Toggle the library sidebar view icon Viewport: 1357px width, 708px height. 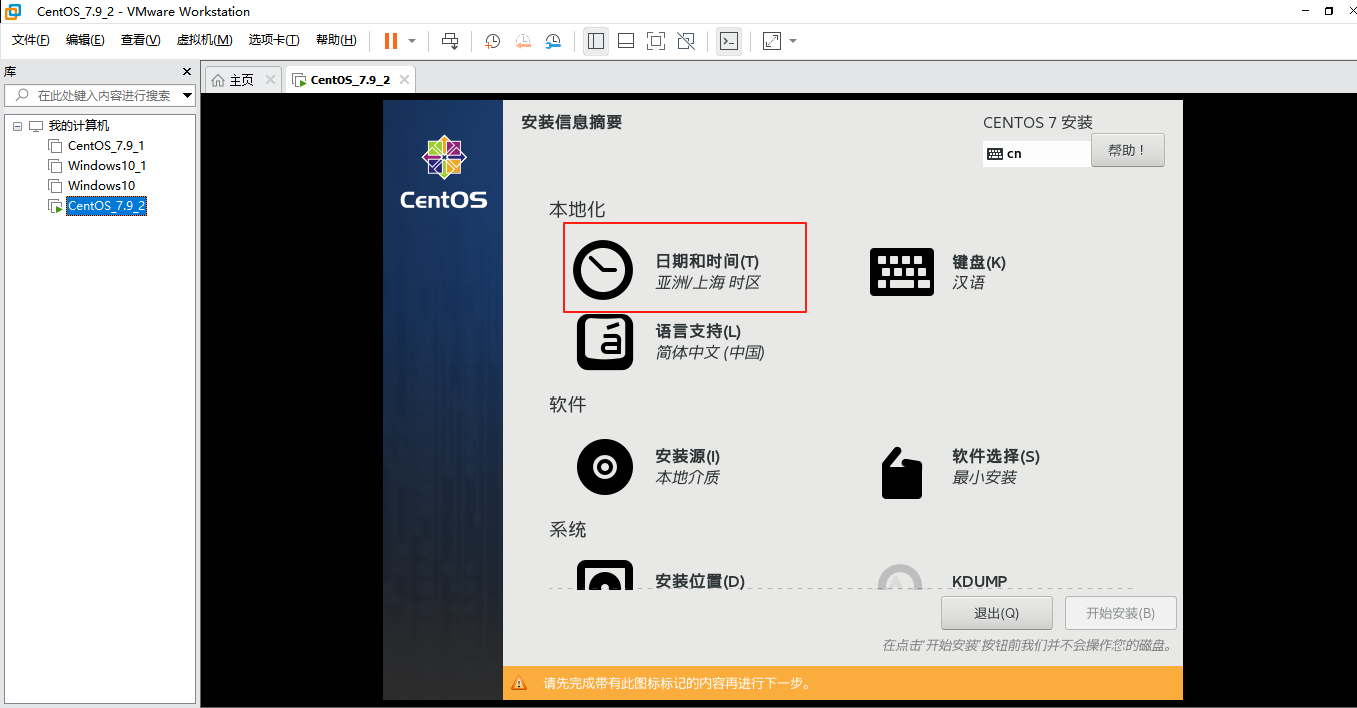[596, 41]
